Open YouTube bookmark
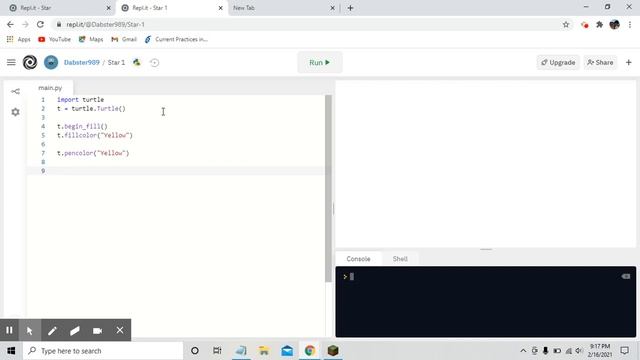This screenshot has width=640, height=360. tap(54, 39)
